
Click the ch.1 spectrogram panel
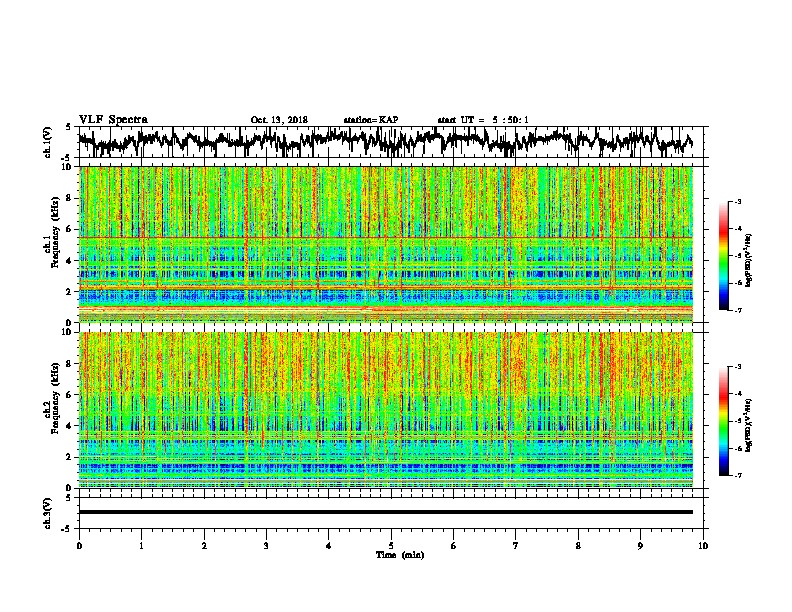(x=386, y=244)
